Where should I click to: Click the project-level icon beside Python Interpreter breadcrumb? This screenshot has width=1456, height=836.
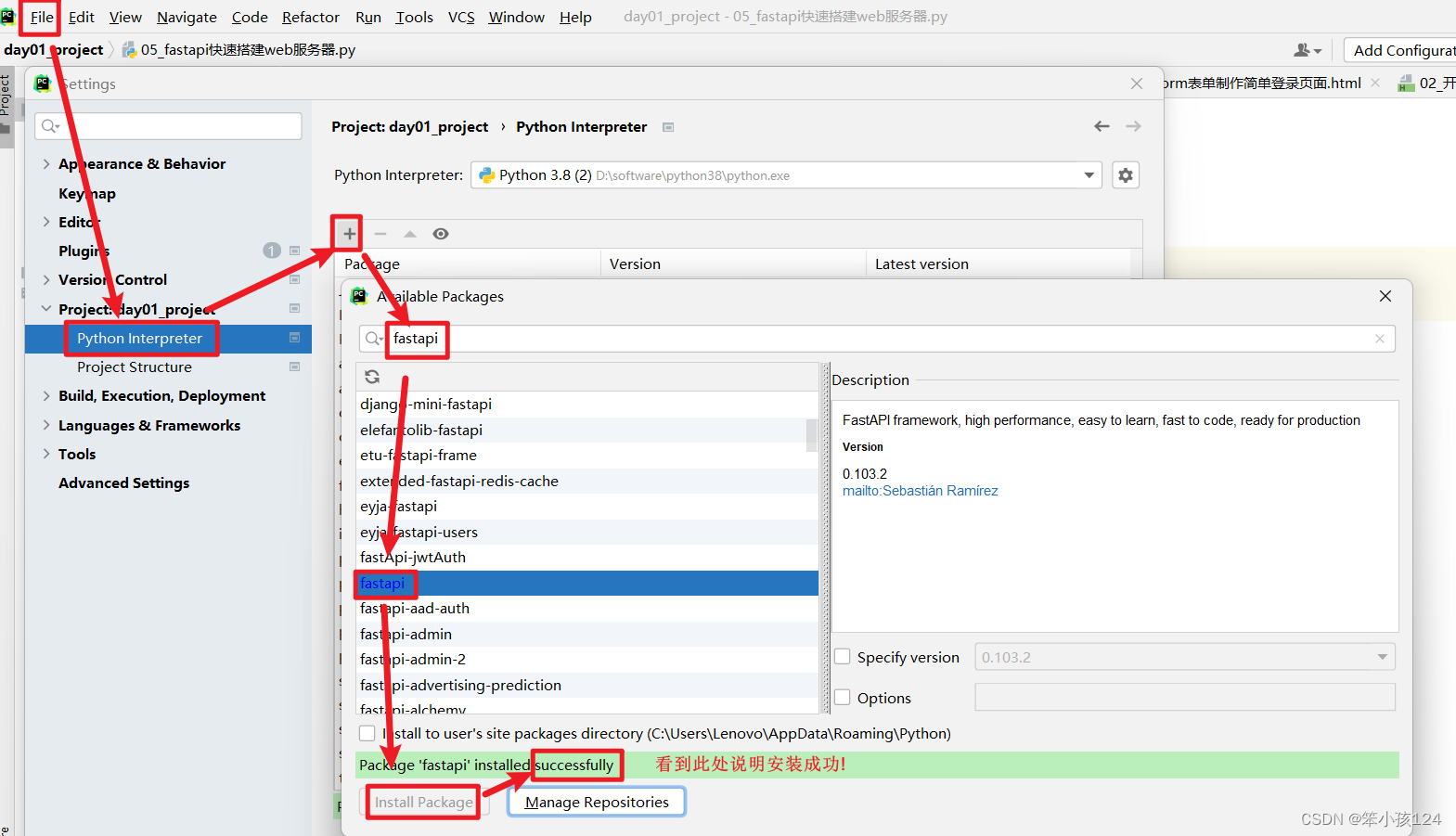668,127
